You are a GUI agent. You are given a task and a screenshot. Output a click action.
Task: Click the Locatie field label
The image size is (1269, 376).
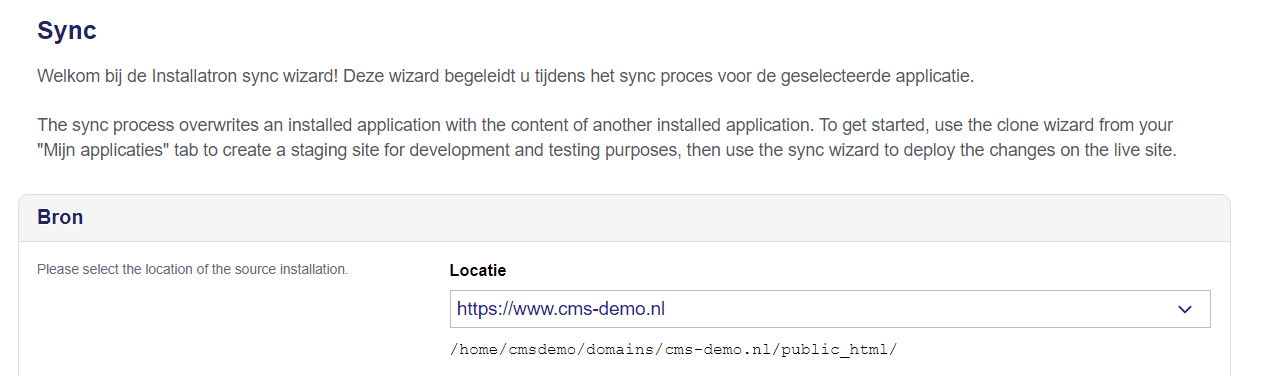click(478, 270)
